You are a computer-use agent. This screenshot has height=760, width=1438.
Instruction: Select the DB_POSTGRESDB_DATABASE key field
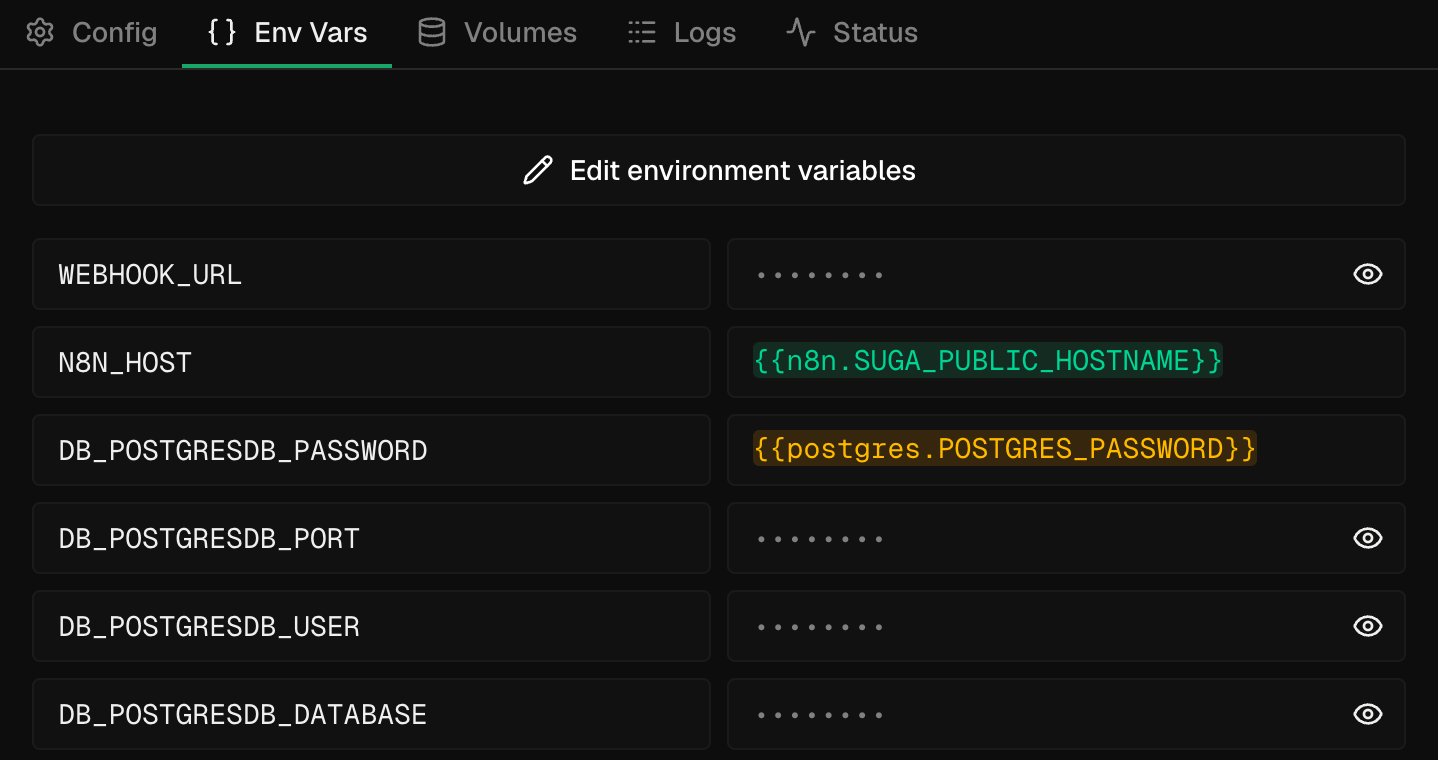click(371, 714)
